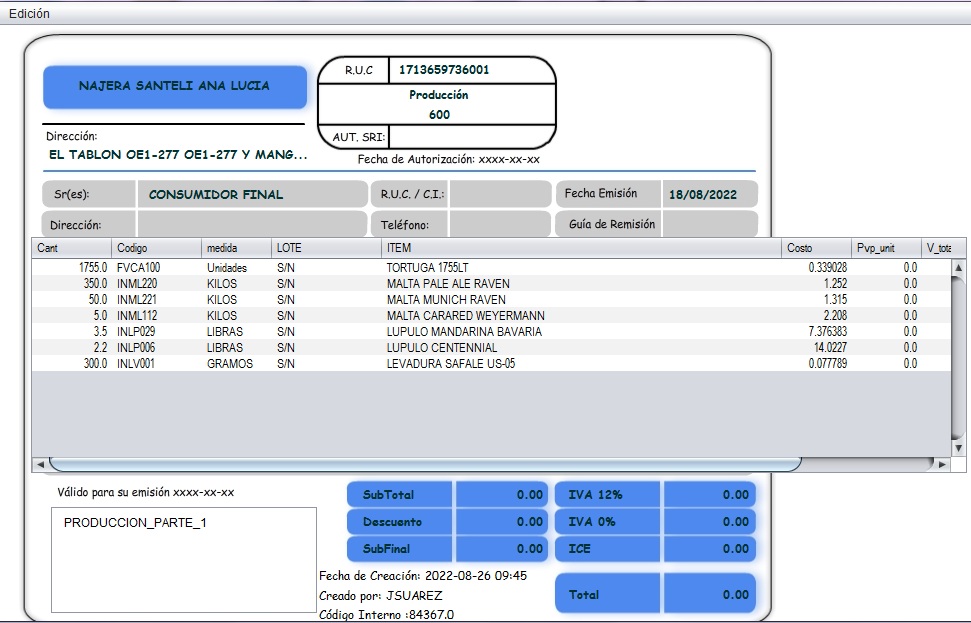971x623 pixels.
Task: Click the ITEM column header
Action: 580,248
